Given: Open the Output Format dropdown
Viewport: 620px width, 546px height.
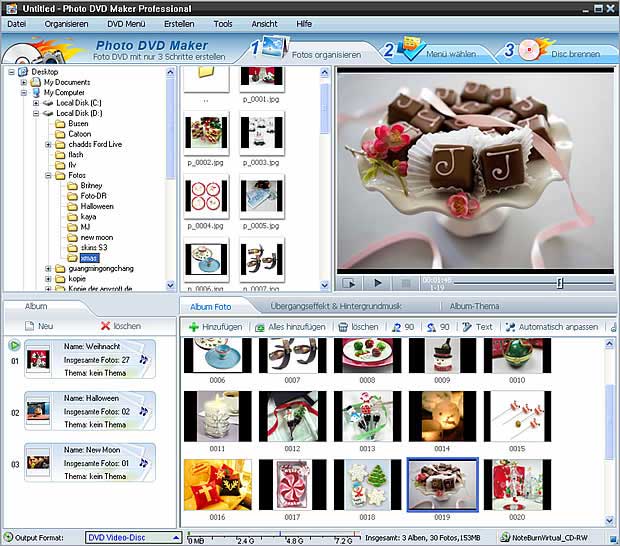Looking at the screenshot, I should click(x=132, y=537).
